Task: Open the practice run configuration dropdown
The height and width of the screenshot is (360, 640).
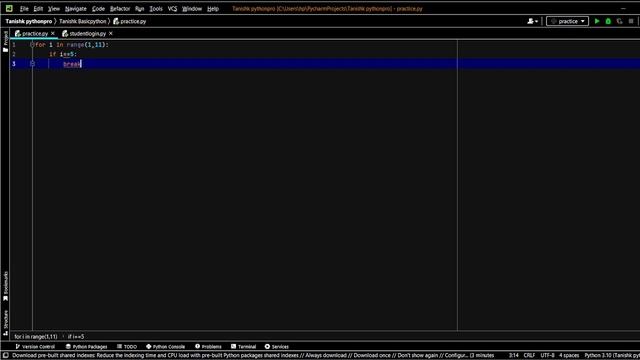Action: [x=567, y=21]
